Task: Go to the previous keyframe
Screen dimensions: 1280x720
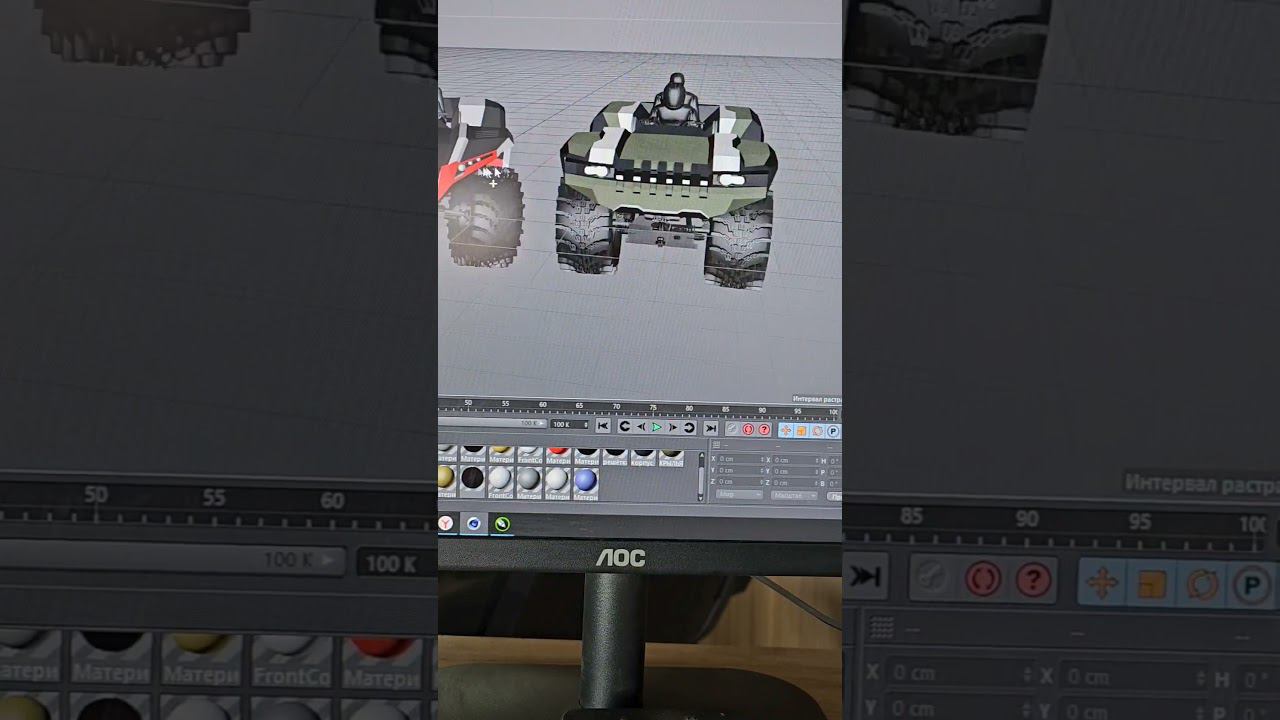Action: click(625, 427)
